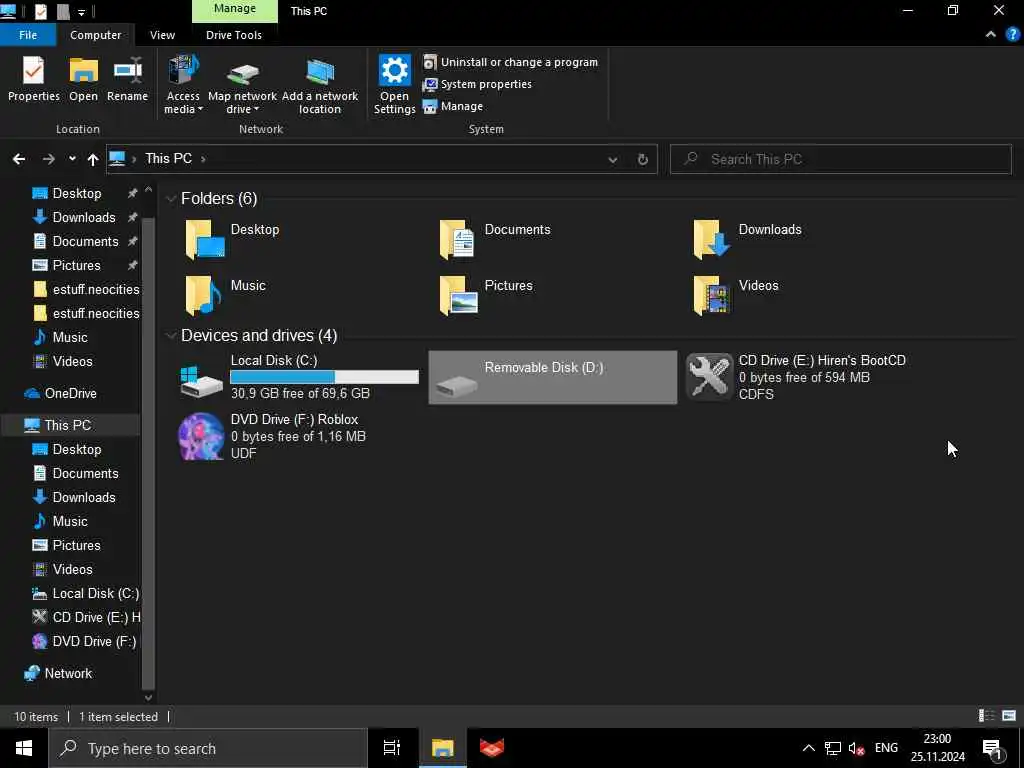The width and height of the screenshot is (1024, 768).
Task: Switch to the View ribbon tab
Action: click(162, 35)
